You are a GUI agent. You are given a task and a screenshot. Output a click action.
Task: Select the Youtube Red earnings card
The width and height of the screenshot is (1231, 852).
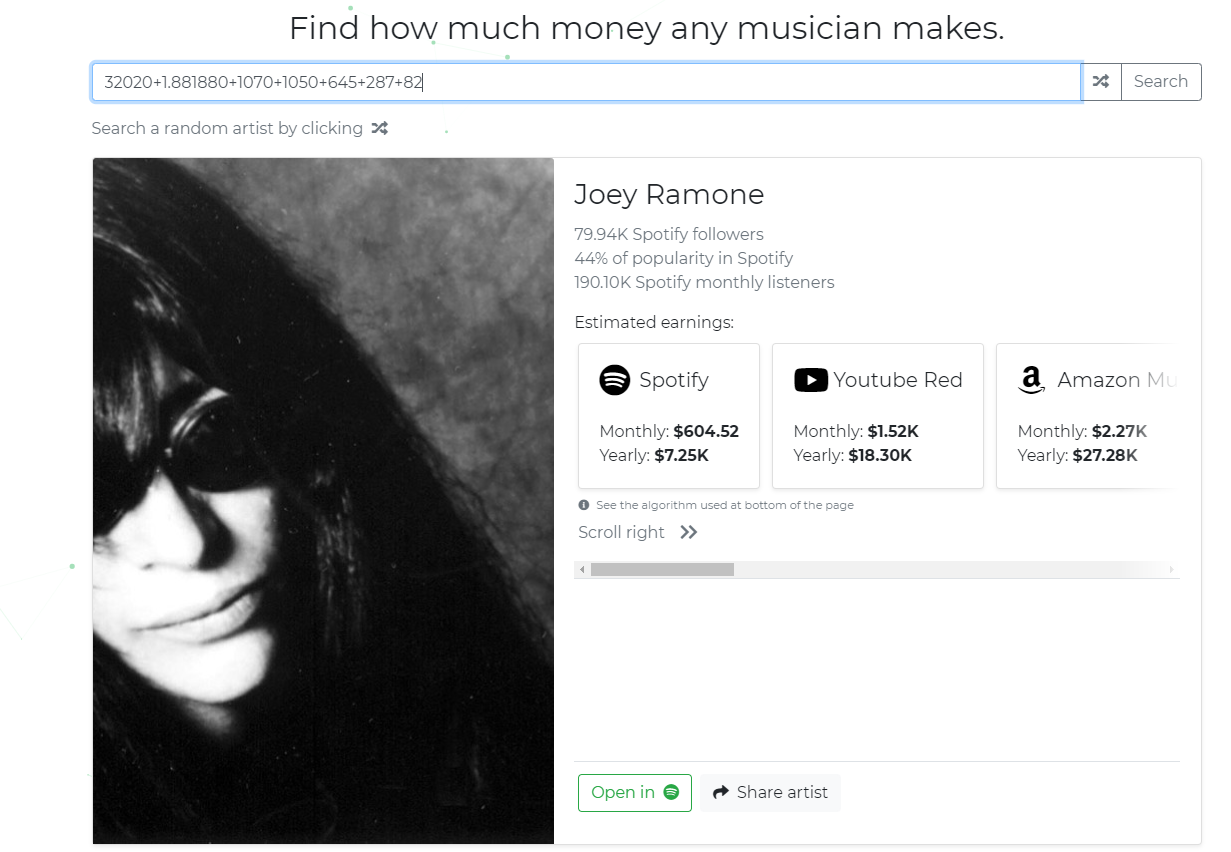877,416
